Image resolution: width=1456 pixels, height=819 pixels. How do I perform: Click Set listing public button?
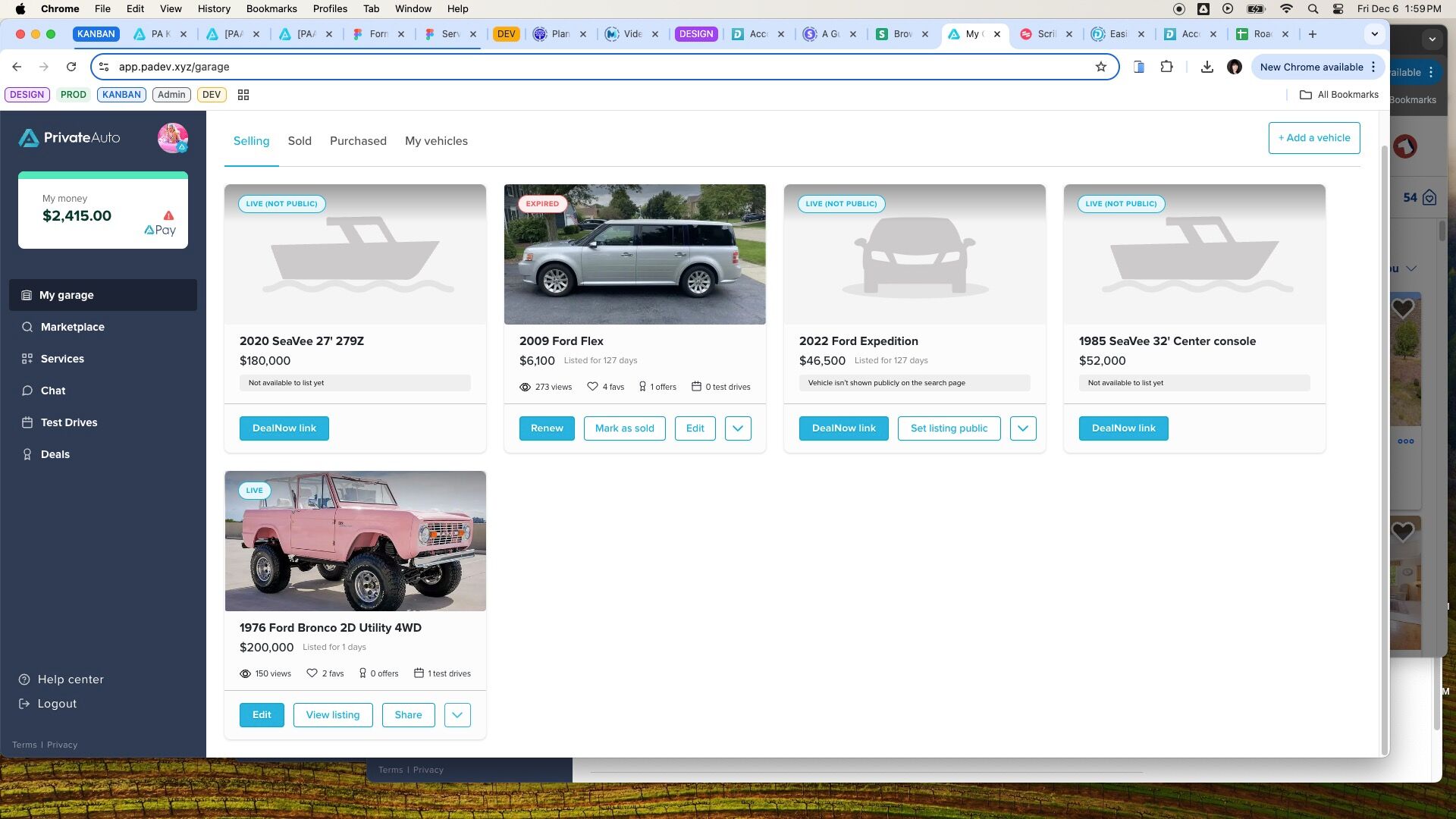[949, 428]
